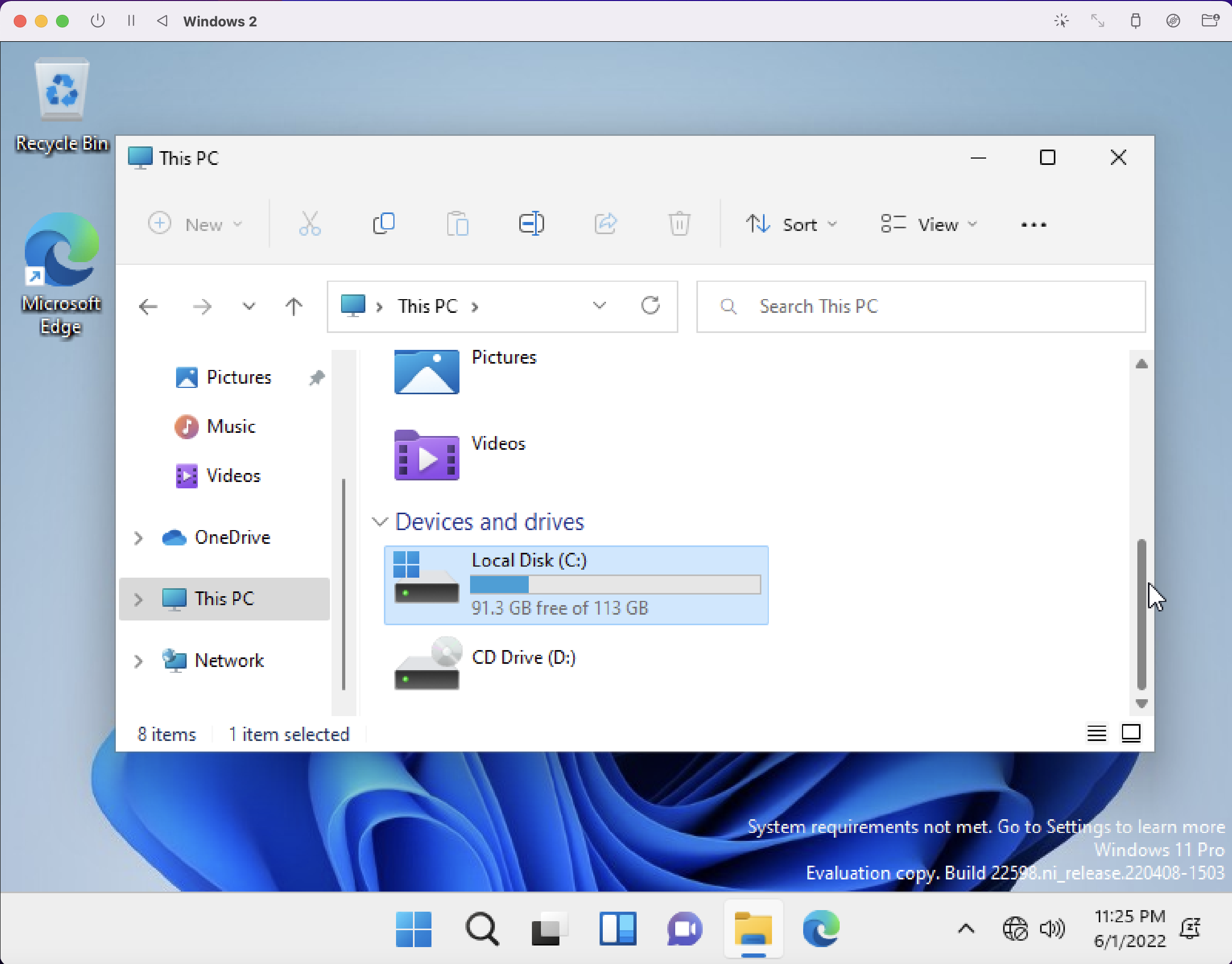Switch to large thumbnails view layout

pyautogui.click(x=1131, y=733)
